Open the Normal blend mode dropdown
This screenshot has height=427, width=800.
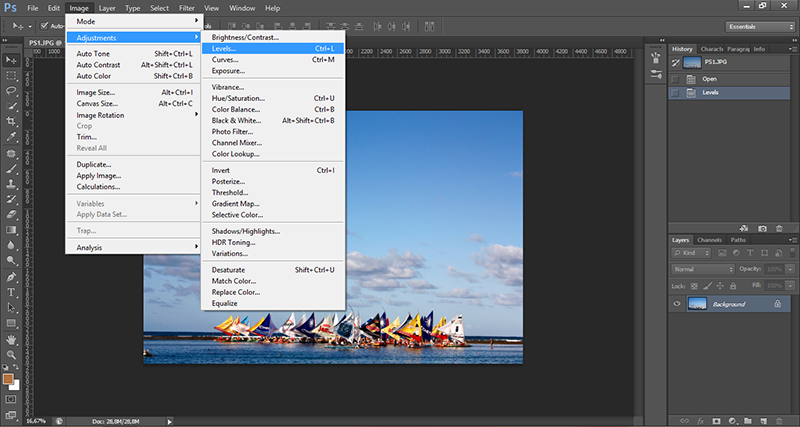tap(703, 269)
